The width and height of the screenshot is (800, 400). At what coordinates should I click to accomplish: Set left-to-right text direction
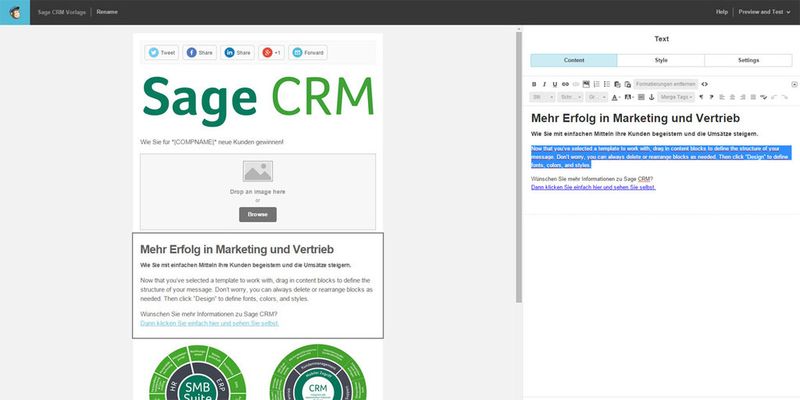(701, 97)
